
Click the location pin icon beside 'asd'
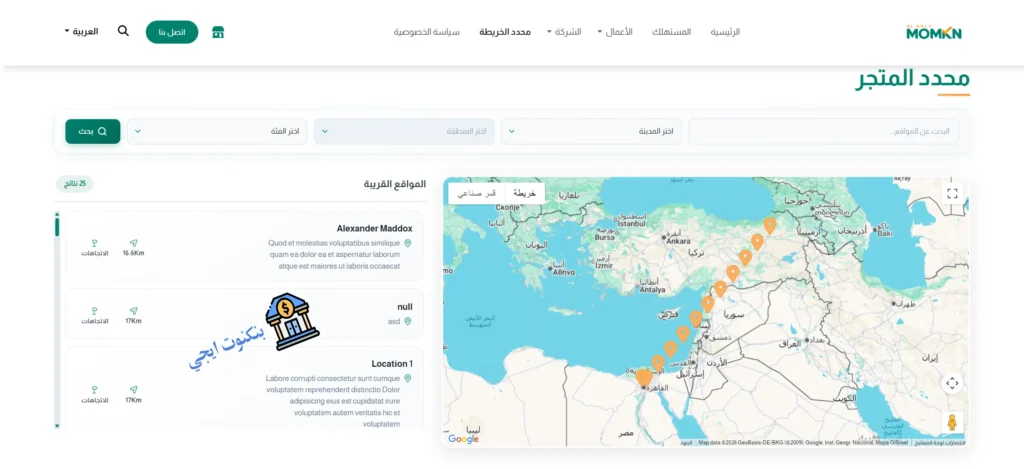(408, 321)
